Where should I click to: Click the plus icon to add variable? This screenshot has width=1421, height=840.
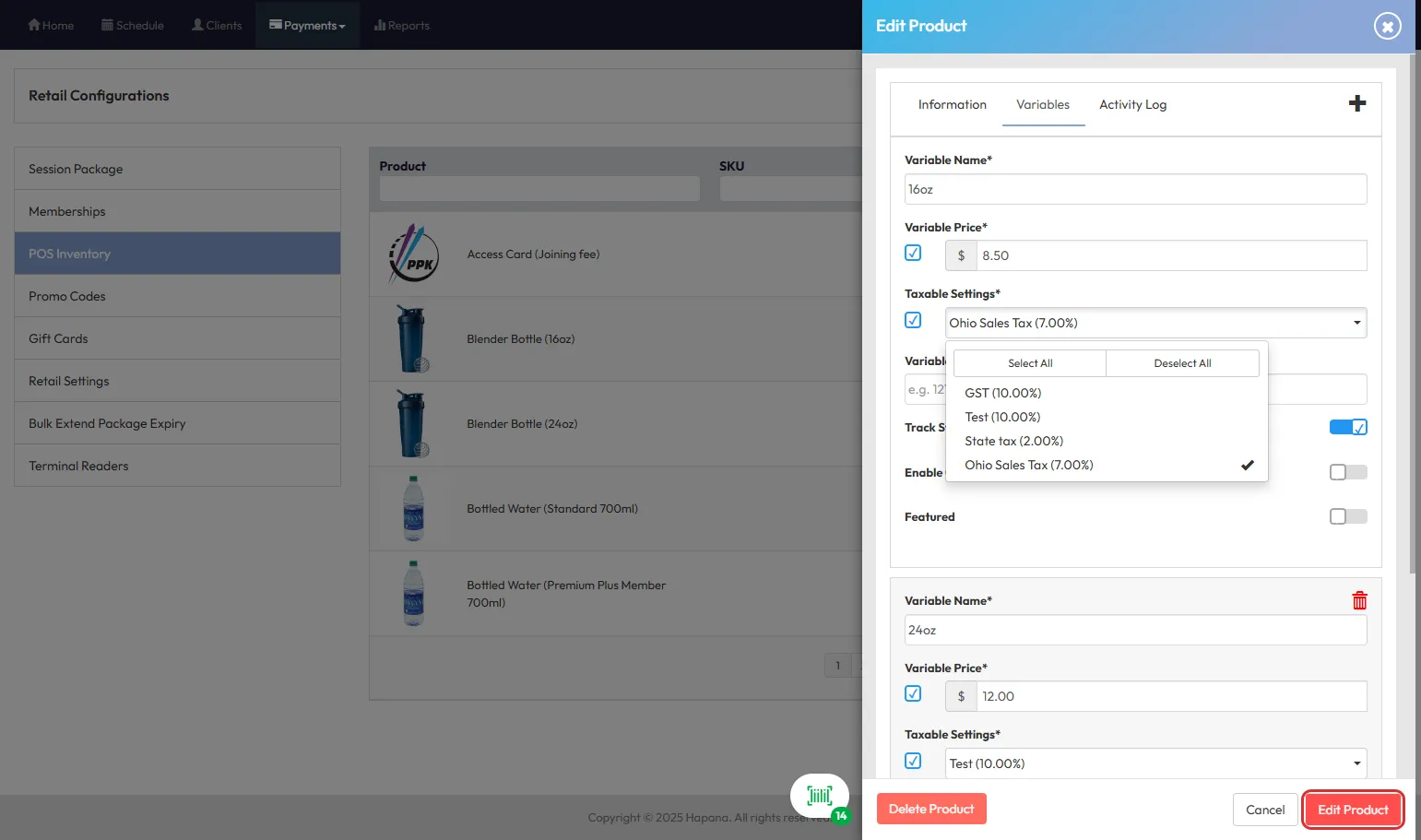click(1356, 104)
